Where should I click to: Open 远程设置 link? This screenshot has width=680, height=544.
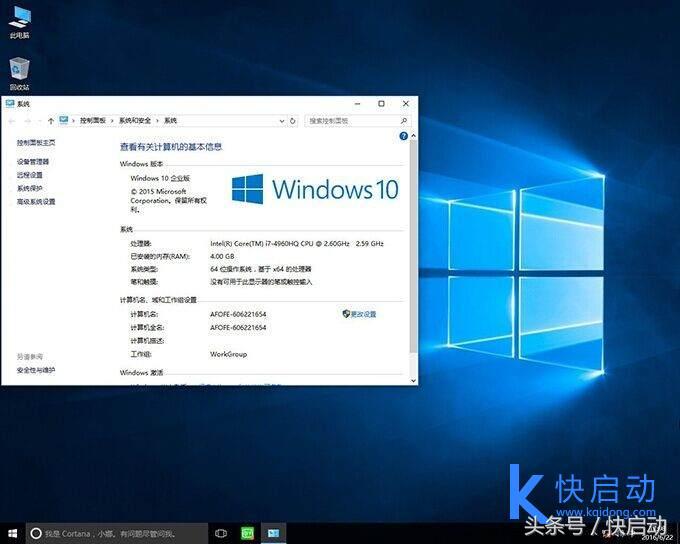[x=29, y=175]
